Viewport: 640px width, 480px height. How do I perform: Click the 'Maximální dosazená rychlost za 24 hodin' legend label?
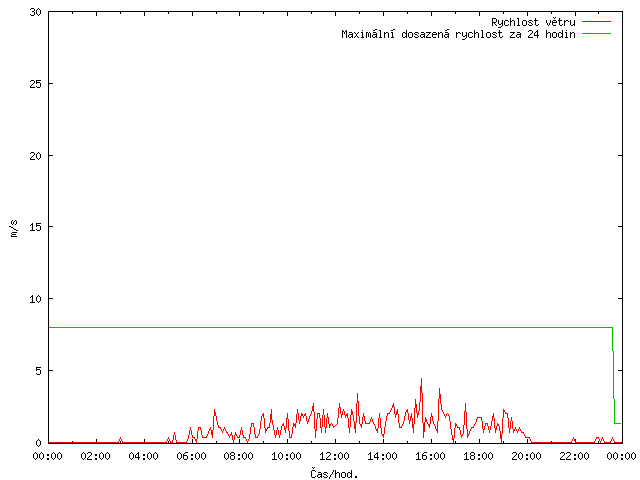(x=458, y=34)
